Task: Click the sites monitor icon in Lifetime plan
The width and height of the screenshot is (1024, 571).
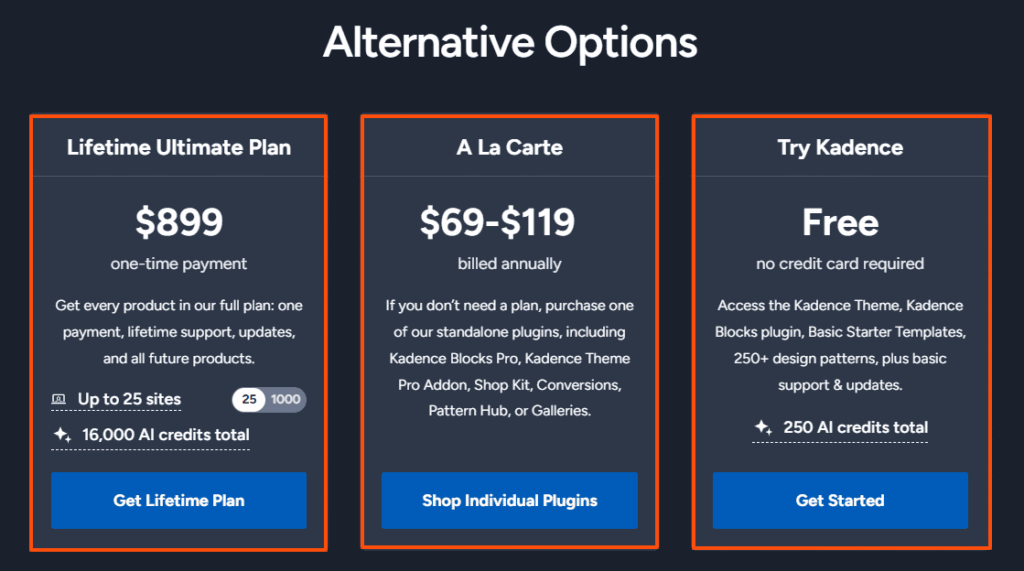Action: pyautogui.click(x=59, y=399)
